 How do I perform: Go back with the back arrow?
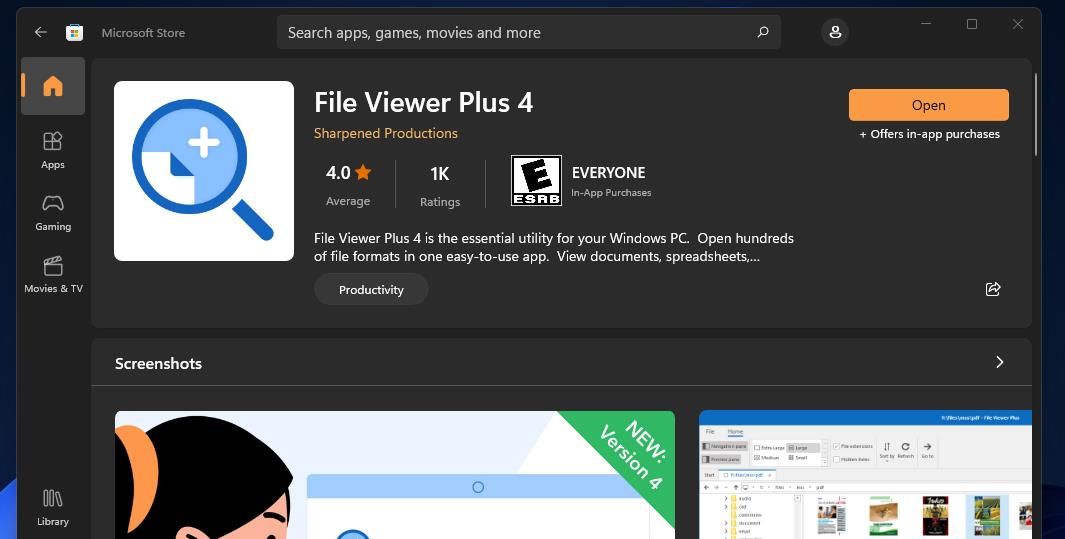pyautogui.click(x=41, y=32)
